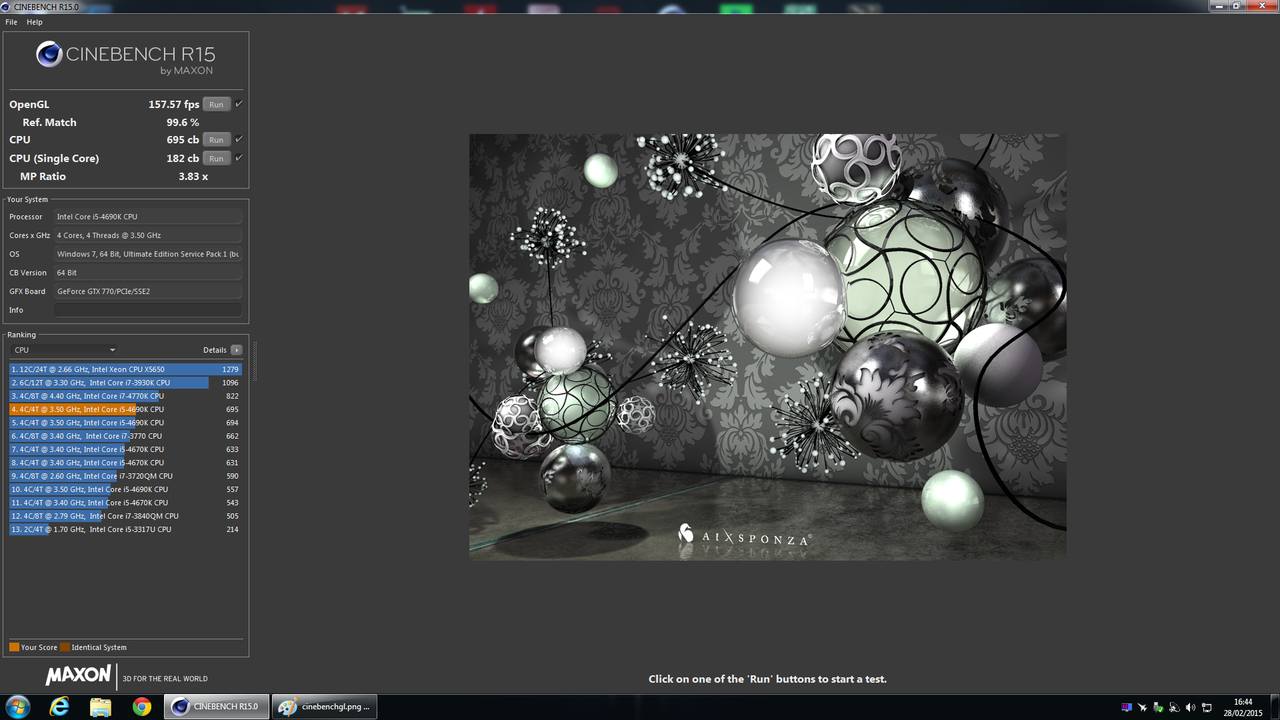Select ranking entry Core i7-3770 scoring 662

126,436
